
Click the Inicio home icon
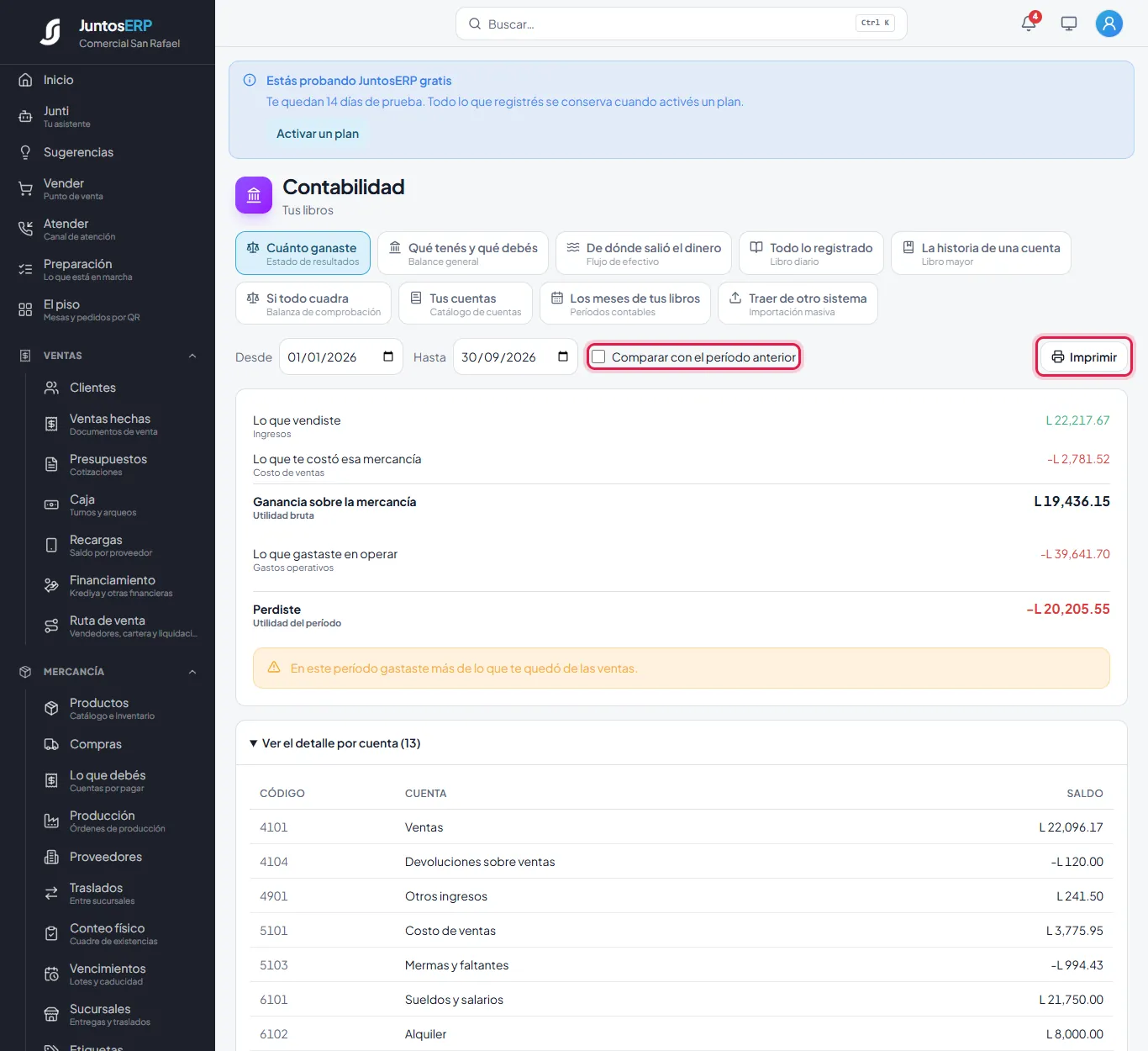click(25, 80)
